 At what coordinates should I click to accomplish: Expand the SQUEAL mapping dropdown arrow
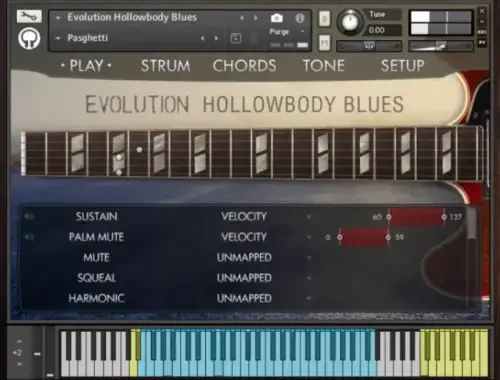point(309,278)
